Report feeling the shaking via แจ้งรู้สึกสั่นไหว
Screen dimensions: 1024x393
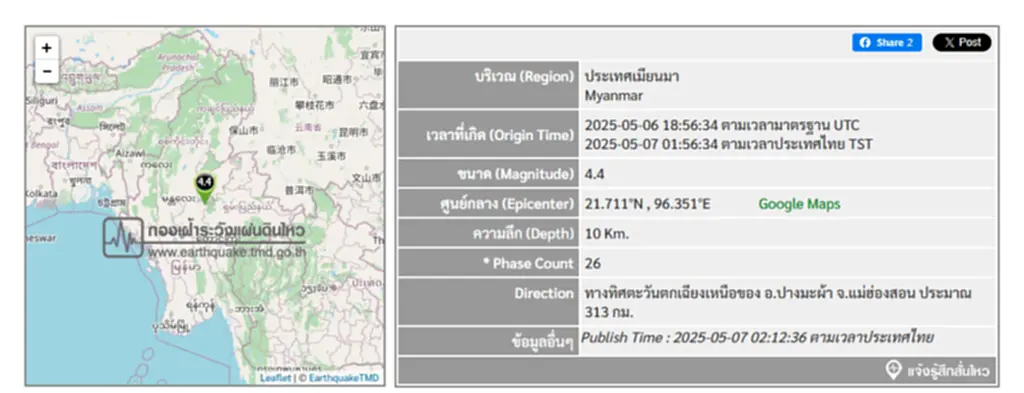tap(948, 371)
